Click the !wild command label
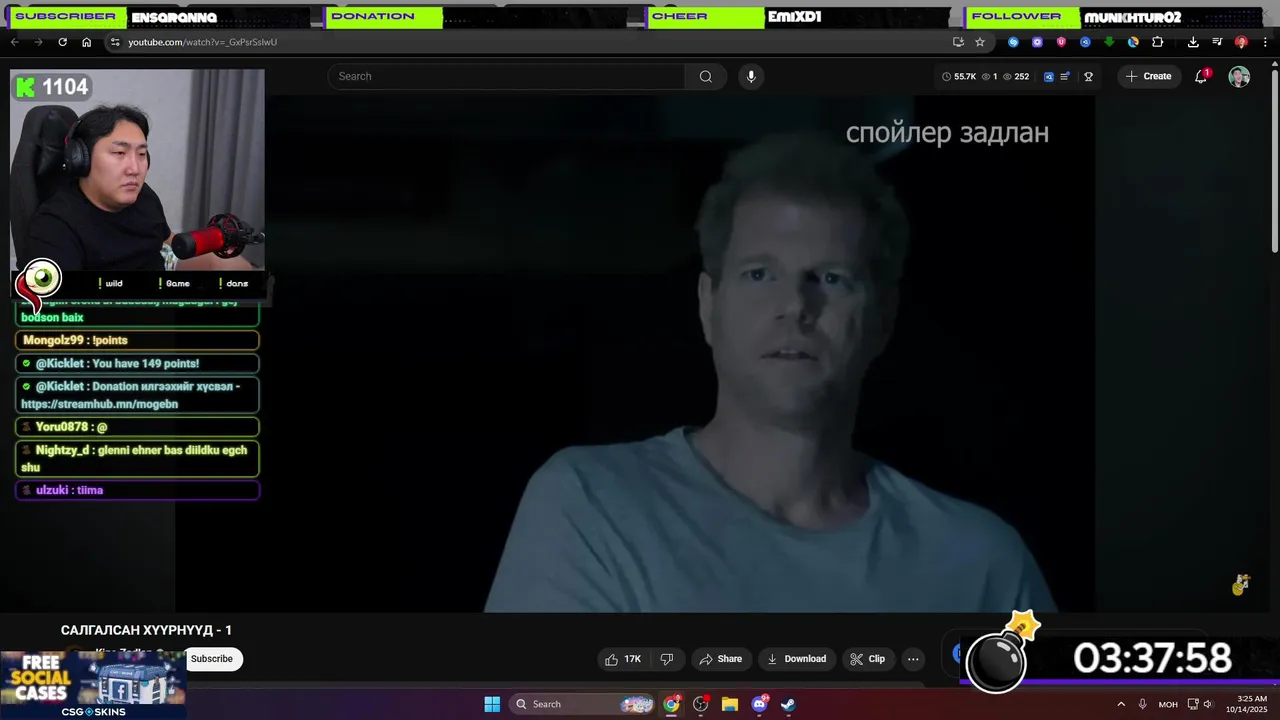This screenshot has width=1280, height=720. pos(111,284)
